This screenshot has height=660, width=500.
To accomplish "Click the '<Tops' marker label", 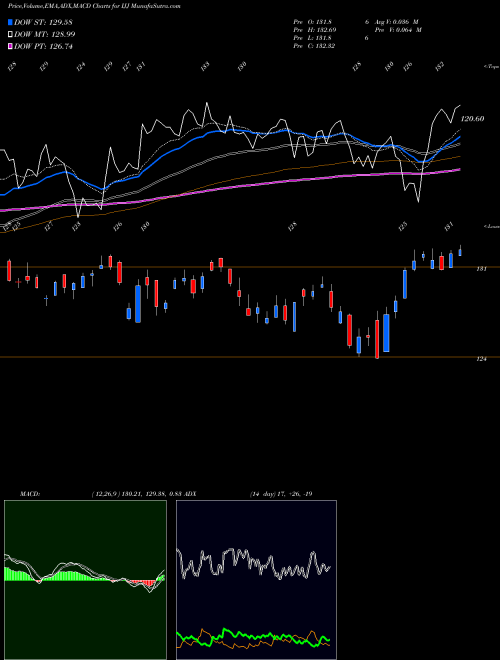I will click(x=491, y=67).
